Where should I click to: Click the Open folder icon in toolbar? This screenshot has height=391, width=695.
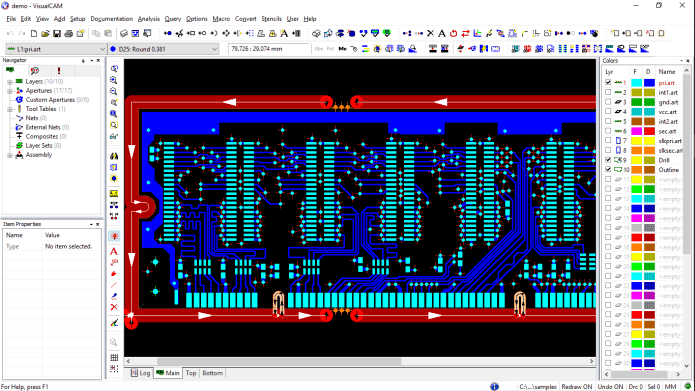45,33
